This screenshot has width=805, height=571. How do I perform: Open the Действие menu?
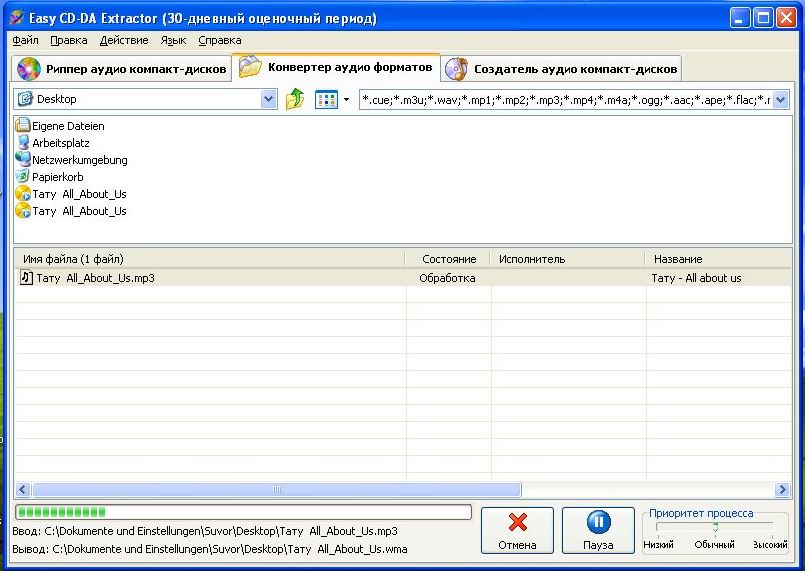[x=124, y=40]
